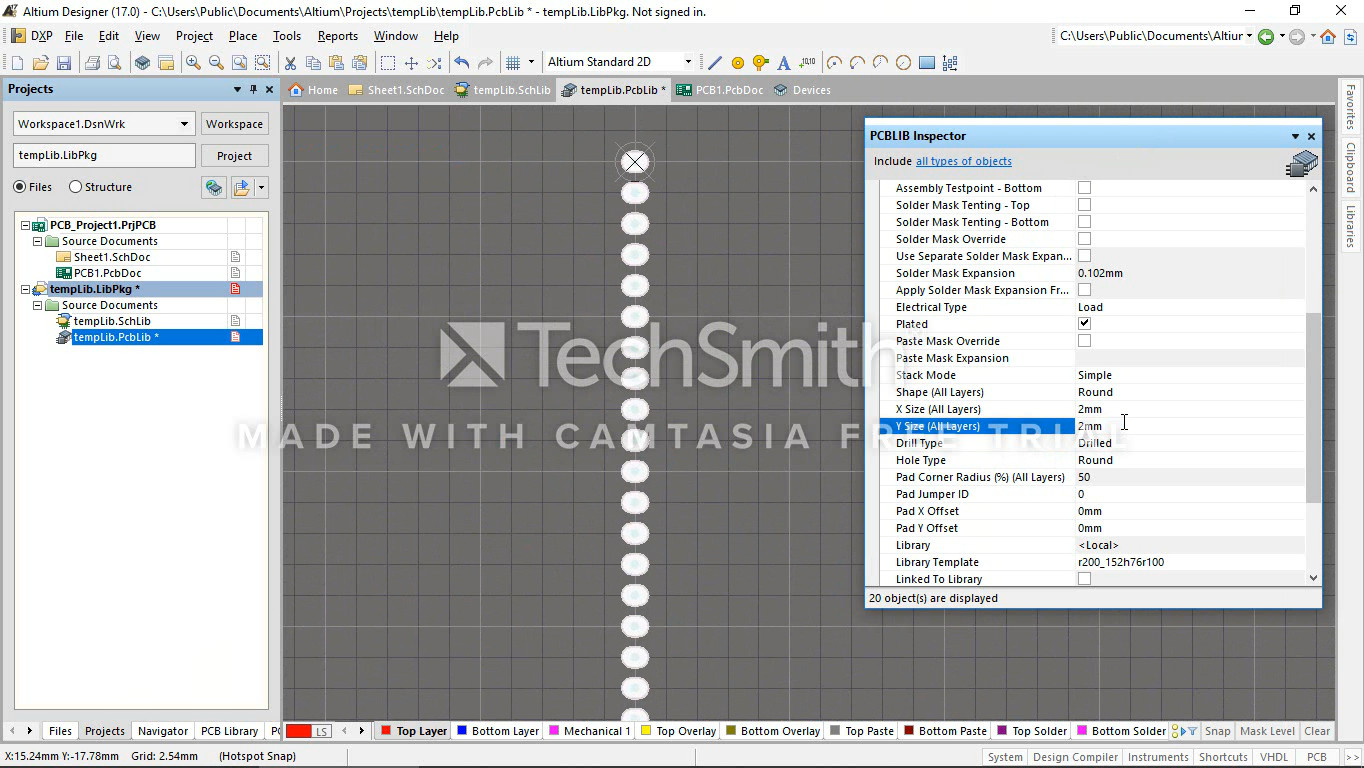Viewport: 1364px width, 768px height.
Task: Open the Reports menu
Action: coord(337,36)
